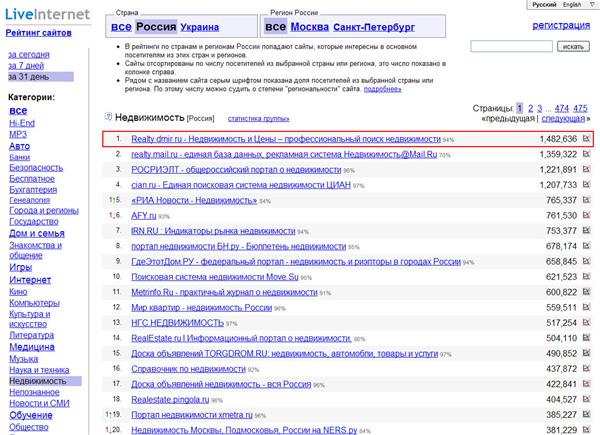Open category Медицина

click(x=32, y=347)
